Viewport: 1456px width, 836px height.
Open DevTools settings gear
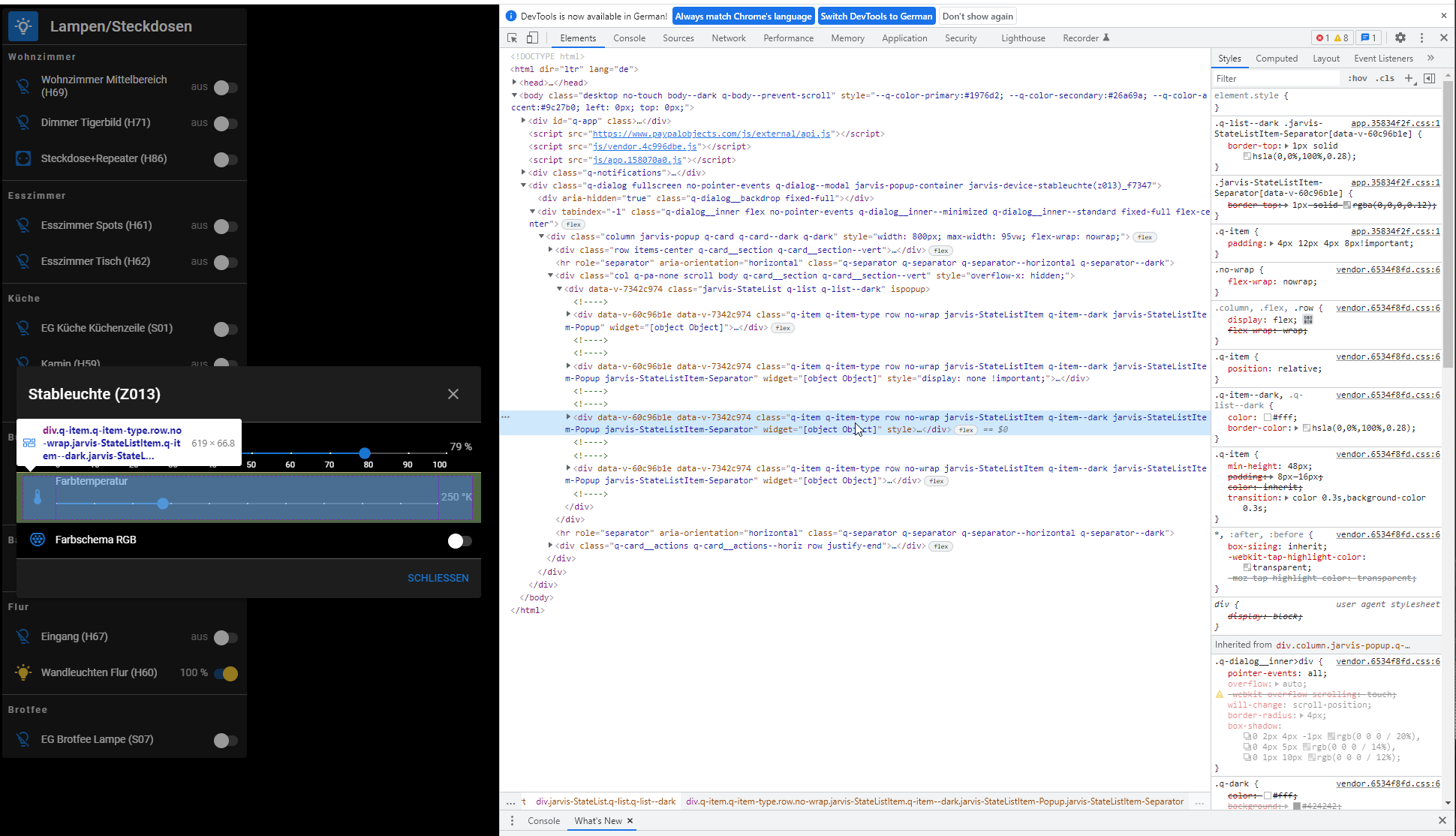1400,38
